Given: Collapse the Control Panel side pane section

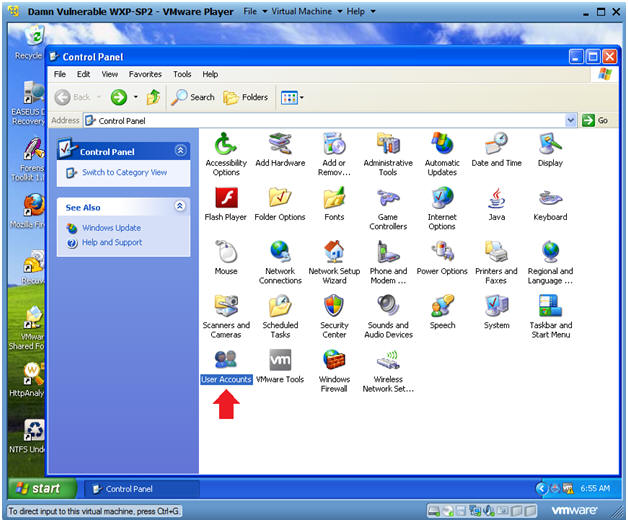Looking at the screenshot, I should coord(180,150).
